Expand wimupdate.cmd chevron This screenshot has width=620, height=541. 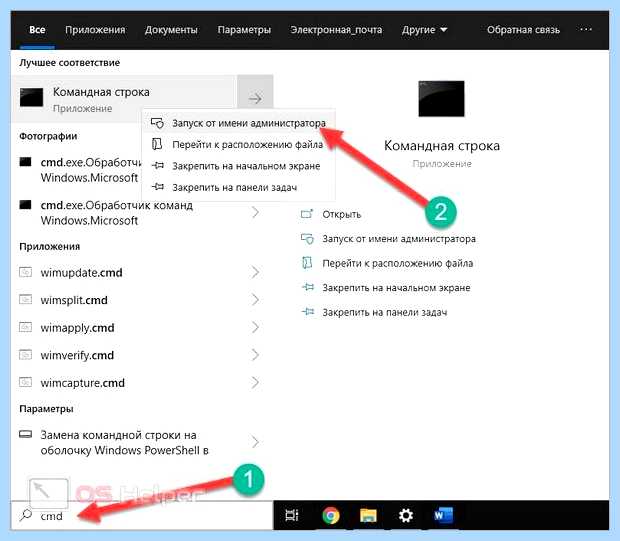click(x=255, y=272)
